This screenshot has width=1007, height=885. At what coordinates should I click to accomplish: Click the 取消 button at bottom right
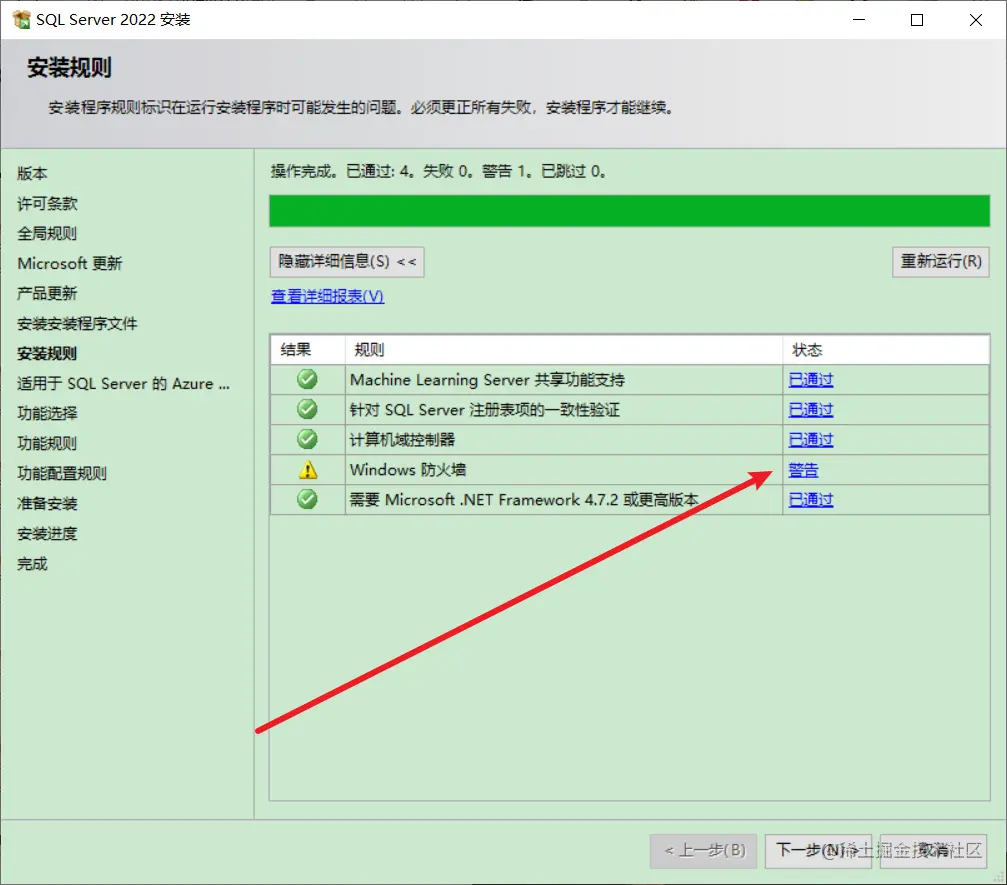933,851
